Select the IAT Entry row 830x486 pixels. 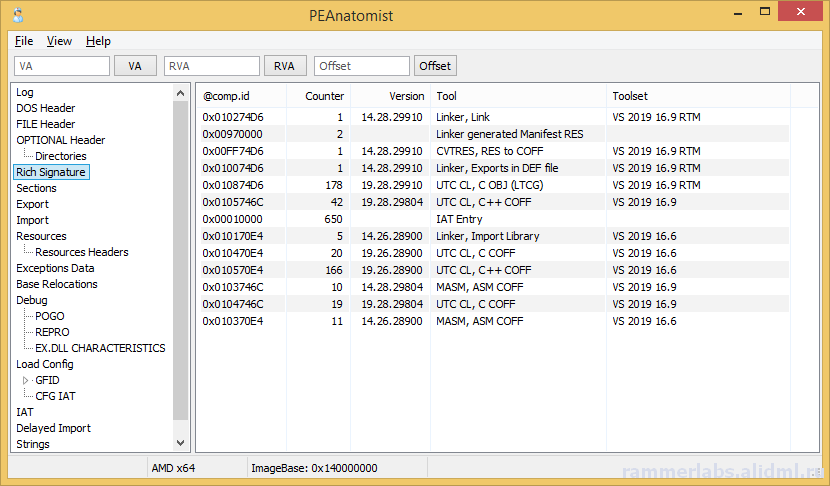pos(494,219)
